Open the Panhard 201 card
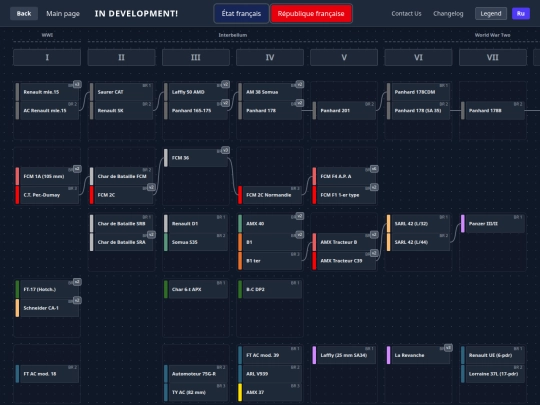540x405 pixels. coord(344,111)
